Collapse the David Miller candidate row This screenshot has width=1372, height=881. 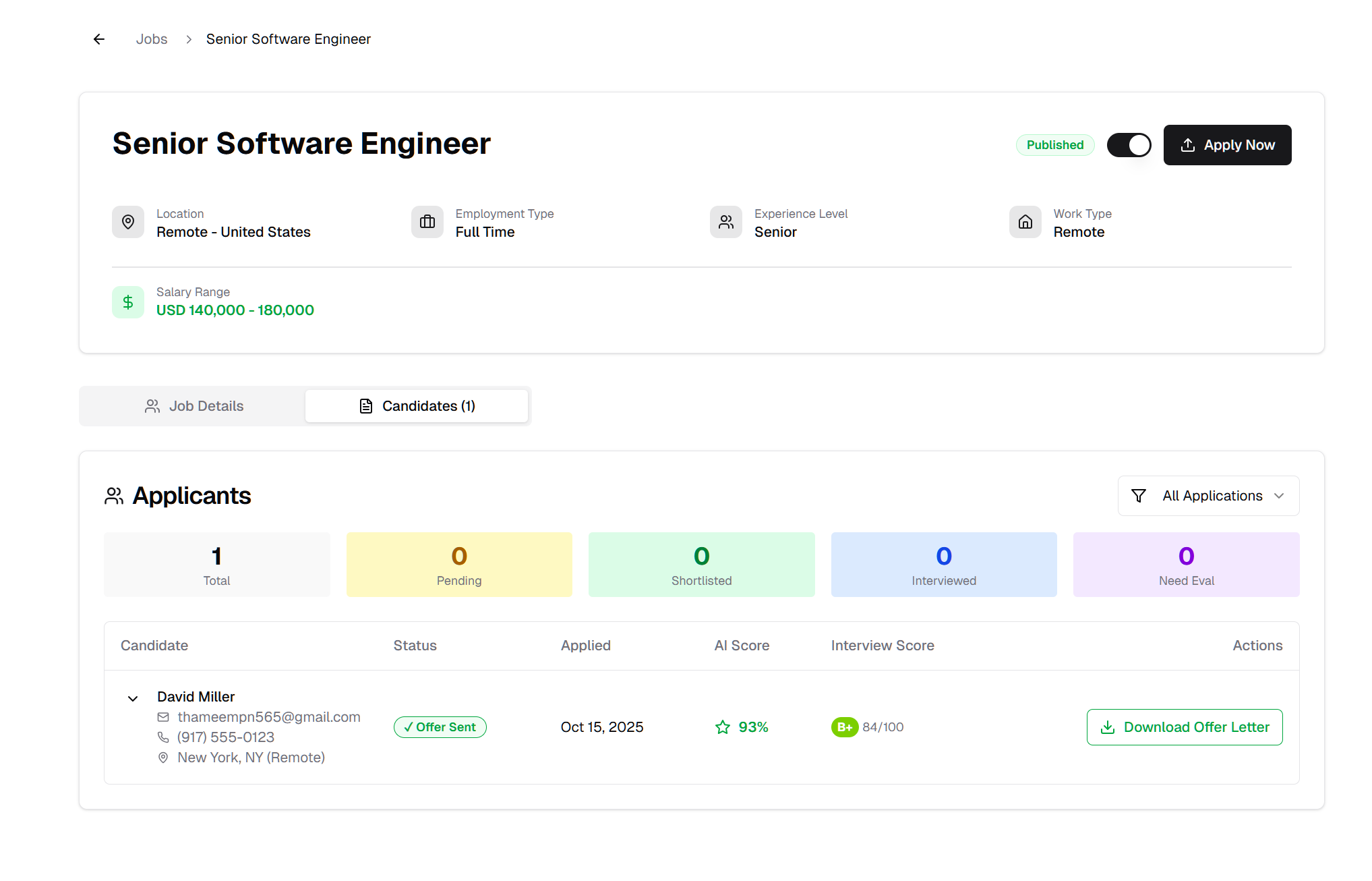coord(133,698)
